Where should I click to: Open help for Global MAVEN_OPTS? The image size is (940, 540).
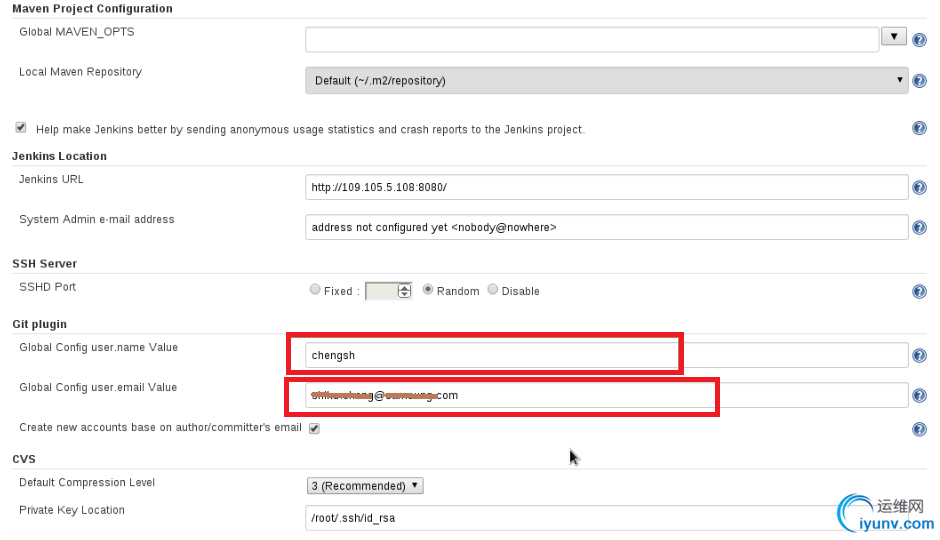point(919,40)
